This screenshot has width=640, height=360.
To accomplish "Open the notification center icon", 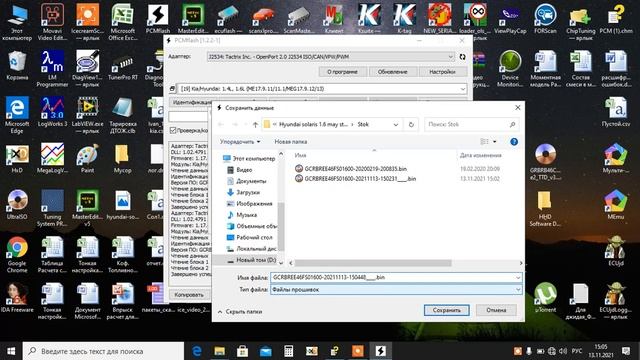I will tap(626, 351).
